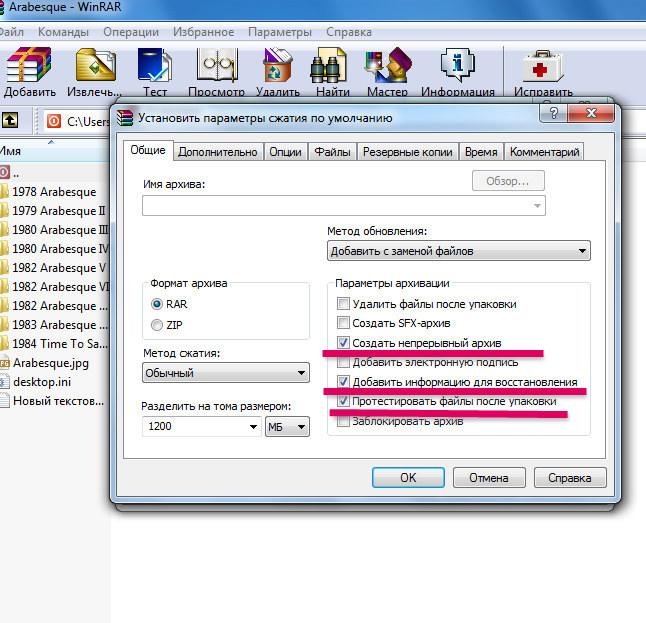
Task: Switch to the Дополнительно tab
Action: point(218,152)
